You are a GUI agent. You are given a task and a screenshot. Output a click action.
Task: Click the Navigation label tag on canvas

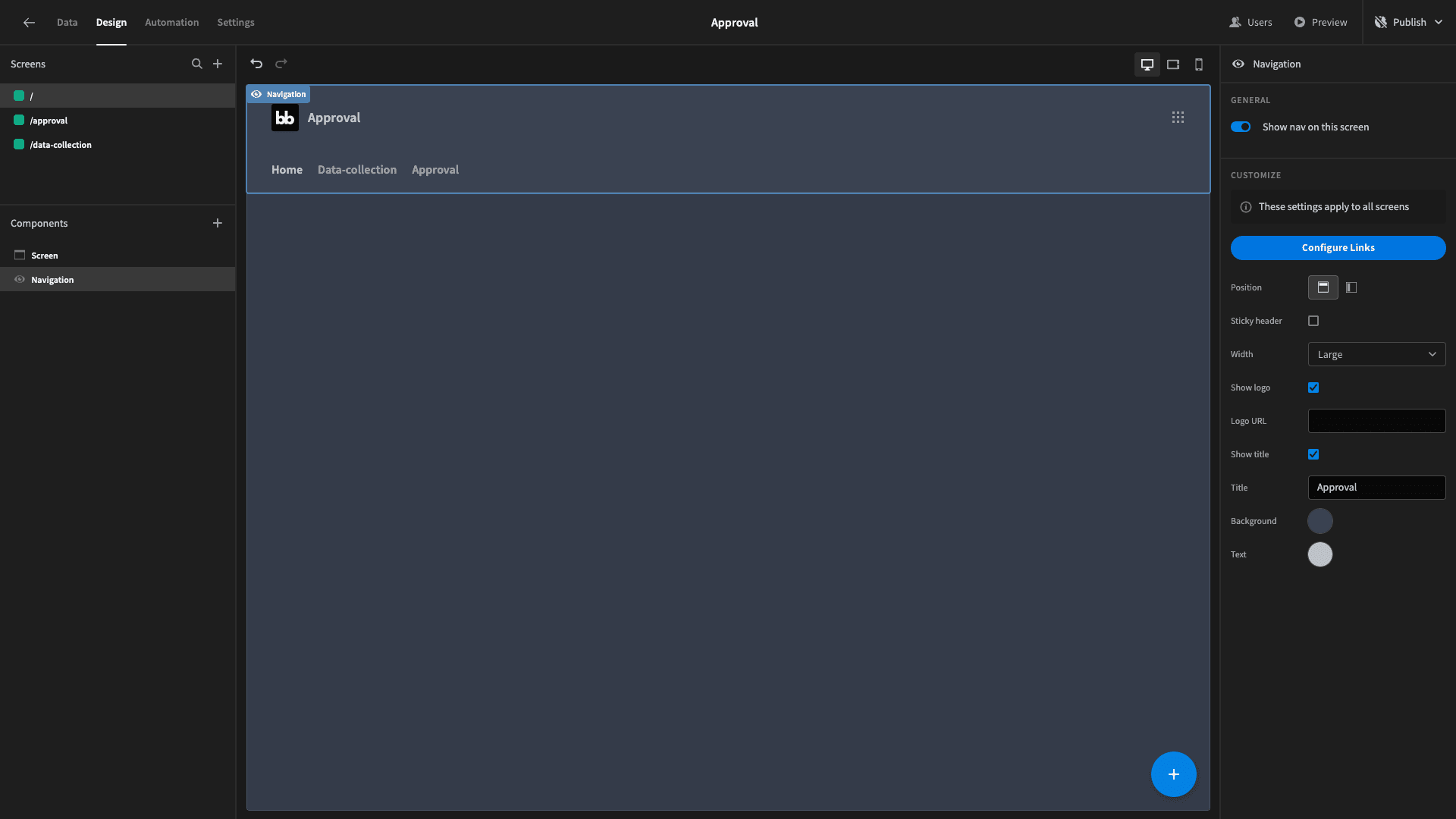278,94
